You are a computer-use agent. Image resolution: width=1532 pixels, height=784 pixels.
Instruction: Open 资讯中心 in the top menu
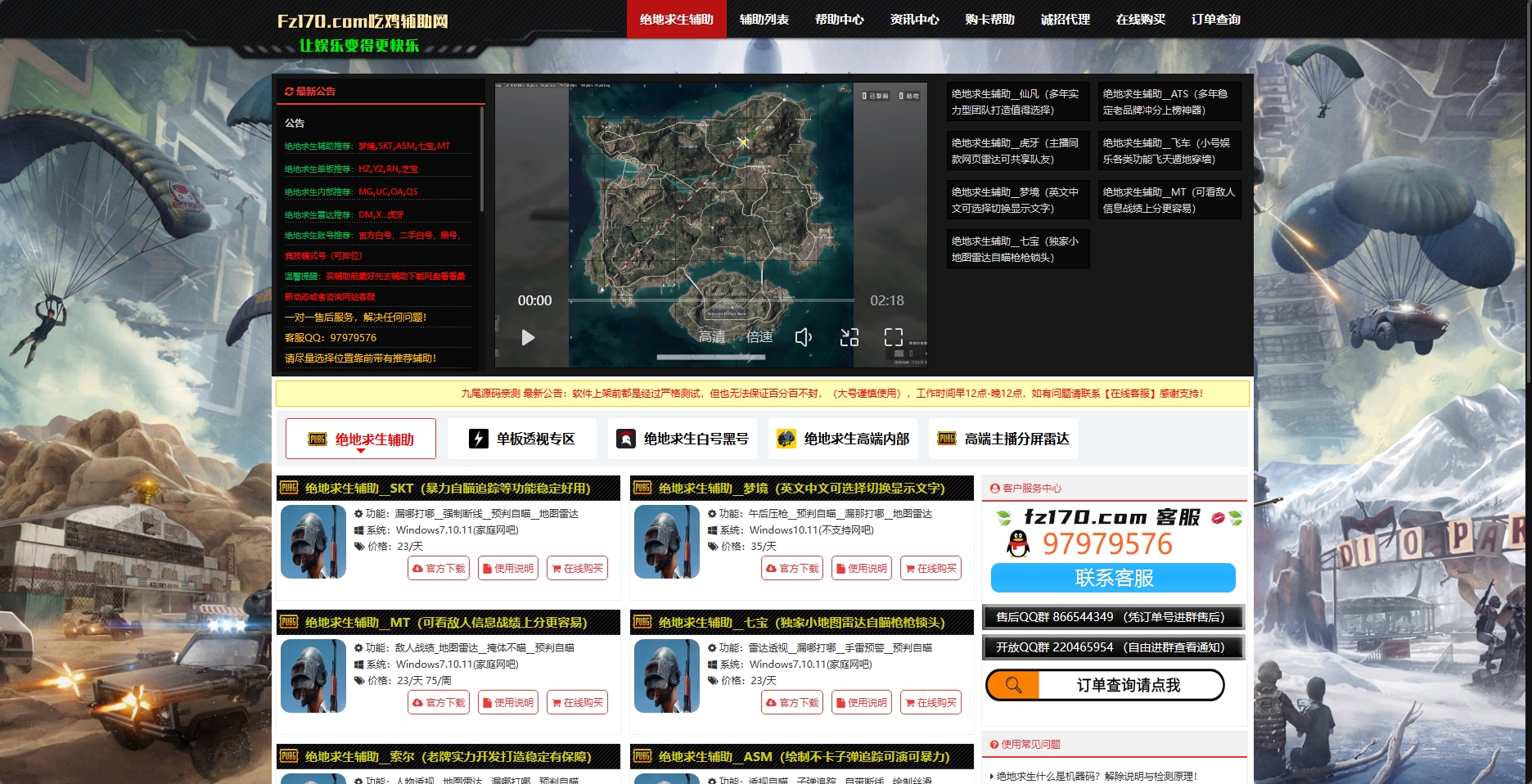[x=915, y=19]
